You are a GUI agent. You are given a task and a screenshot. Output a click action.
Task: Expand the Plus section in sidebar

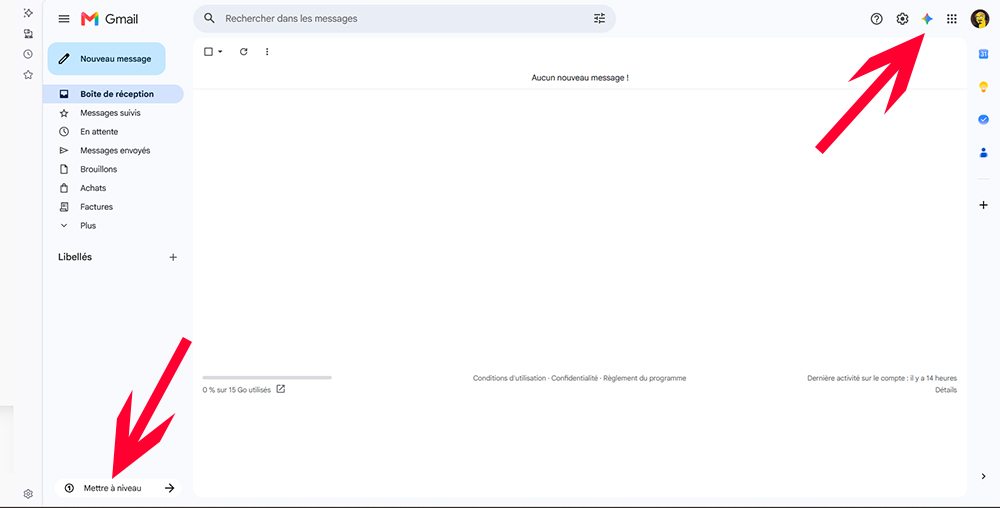(88, 226)
